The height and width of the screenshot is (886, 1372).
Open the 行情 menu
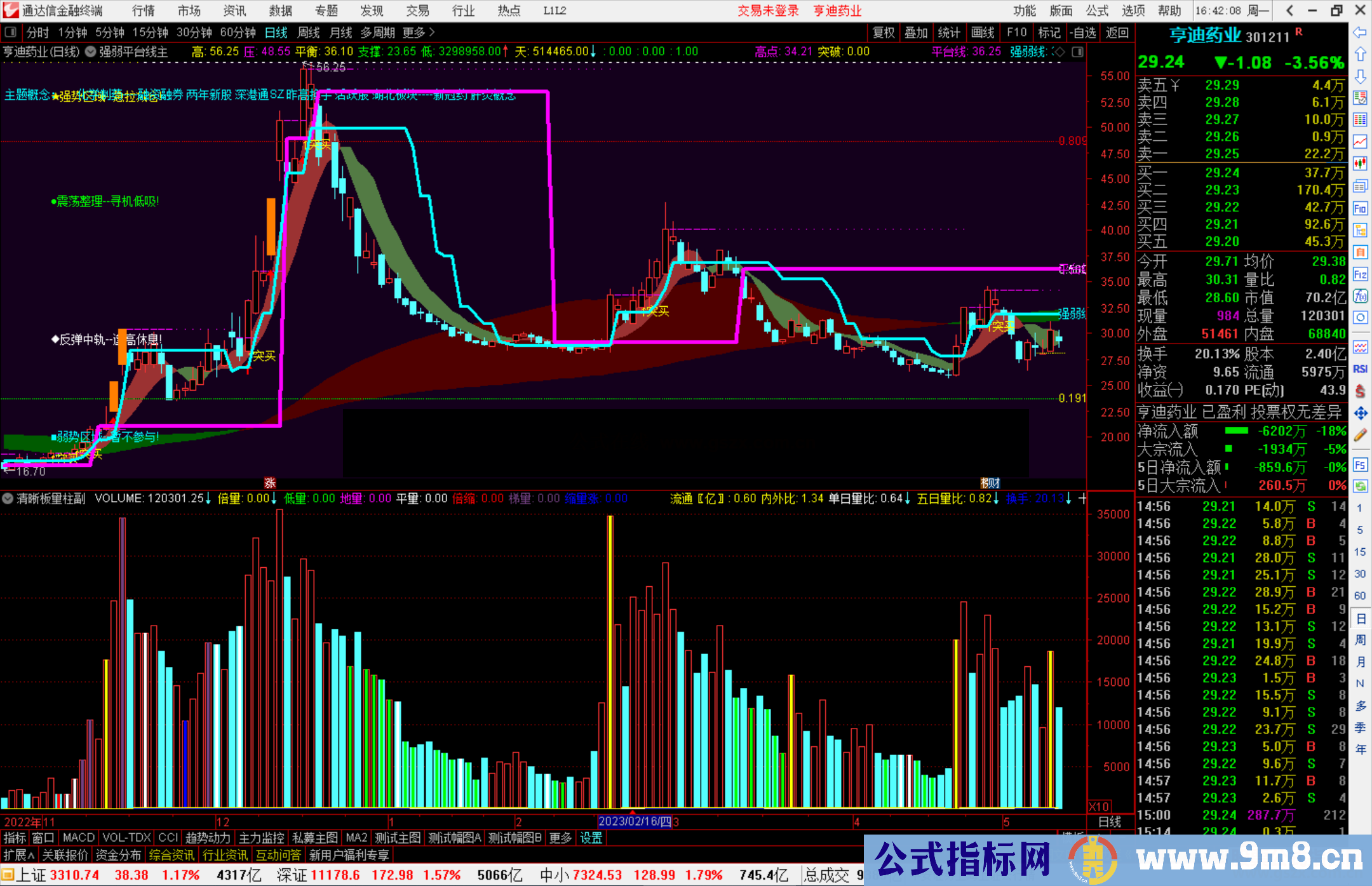(143, 11)
